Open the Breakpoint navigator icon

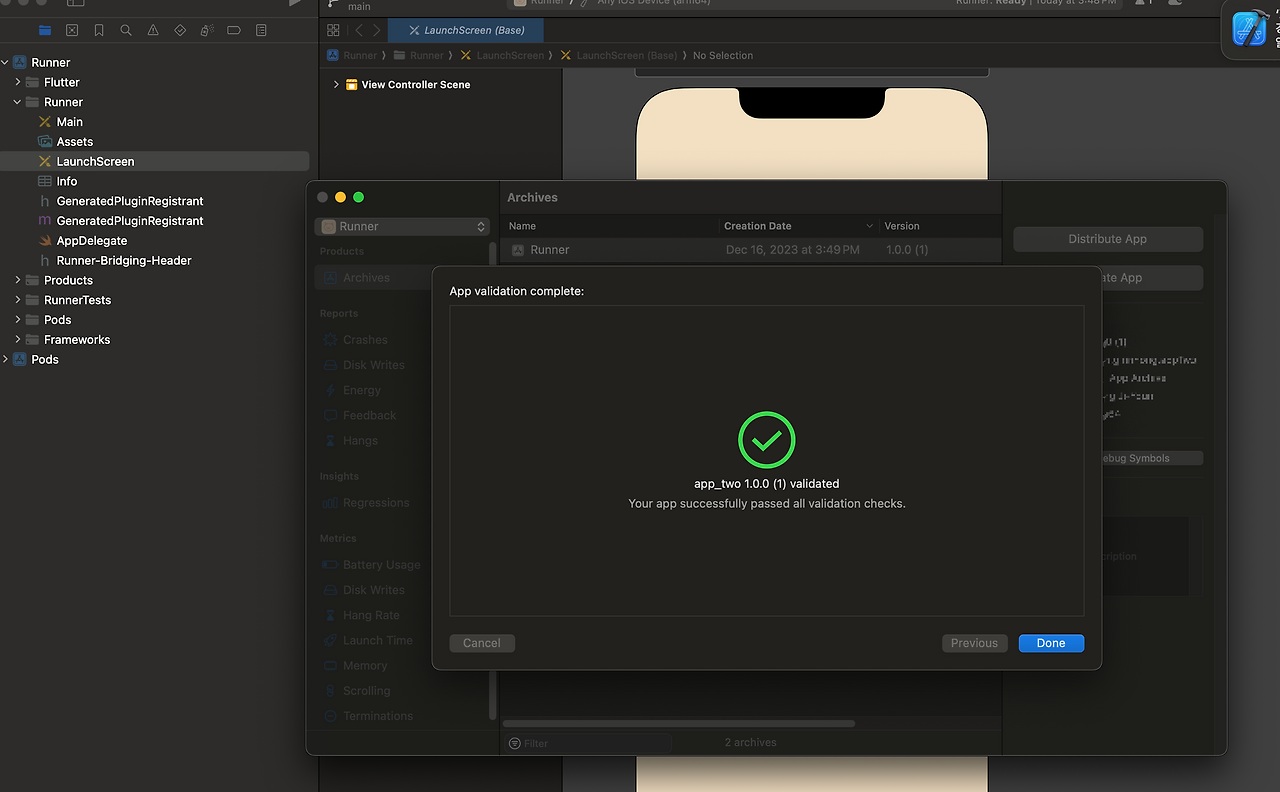click(x=234, y=31)
